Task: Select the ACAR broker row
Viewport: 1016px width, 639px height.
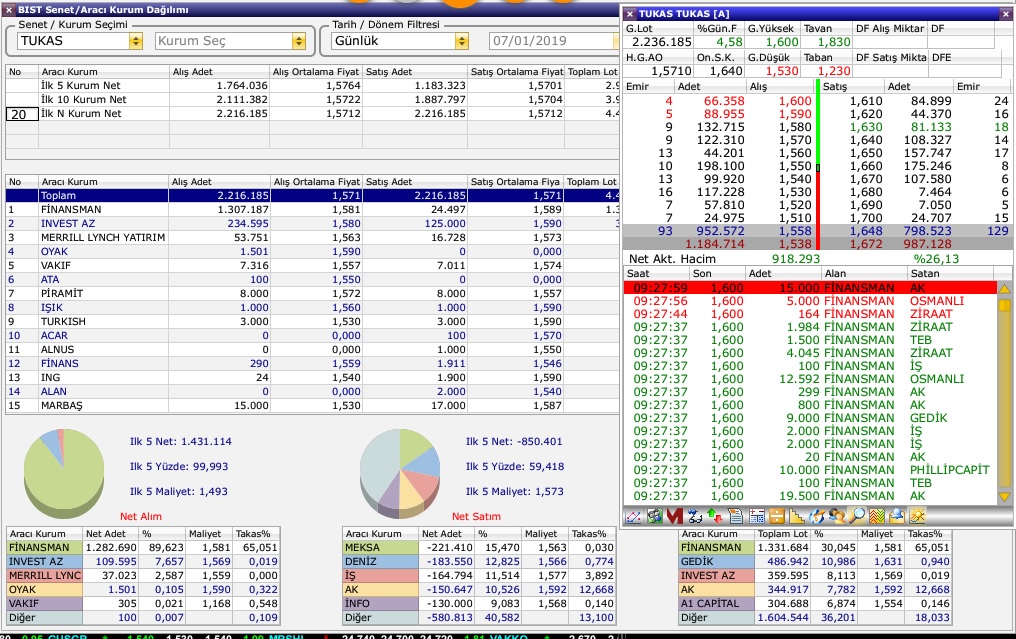Action: click(312, 336)
